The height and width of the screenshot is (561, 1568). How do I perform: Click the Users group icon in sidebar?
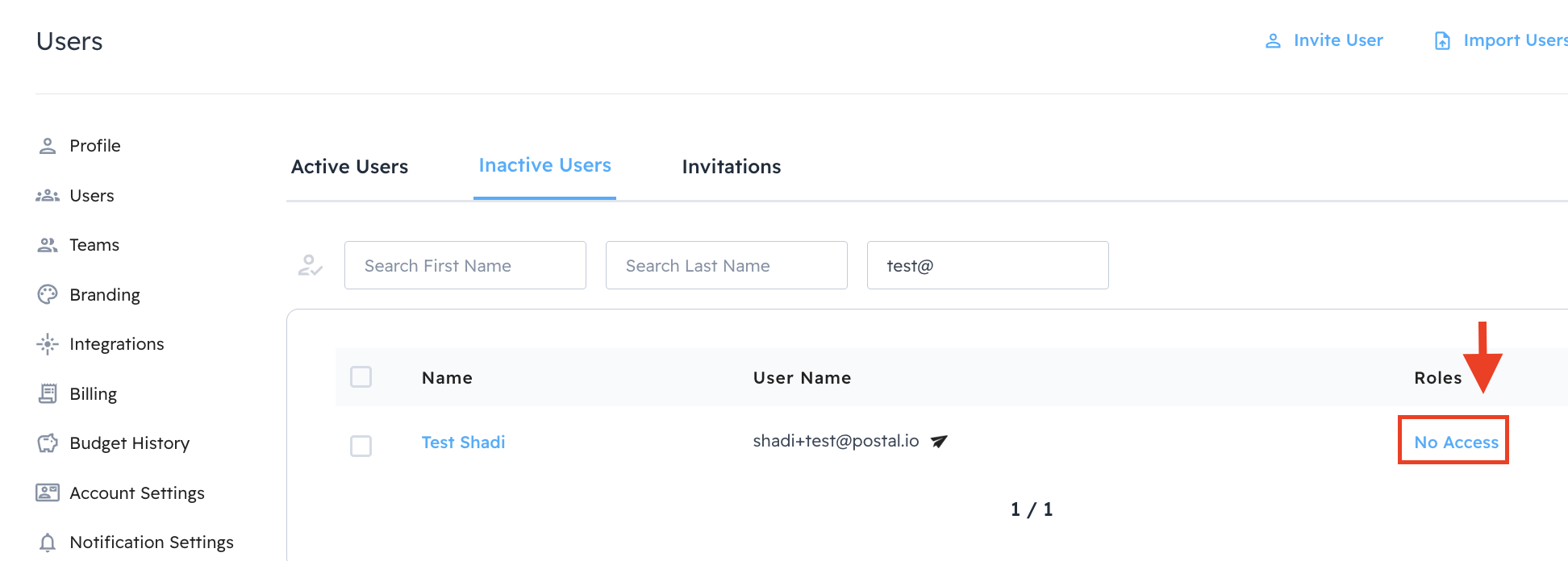pyautogui.click(x=48, y=196)
